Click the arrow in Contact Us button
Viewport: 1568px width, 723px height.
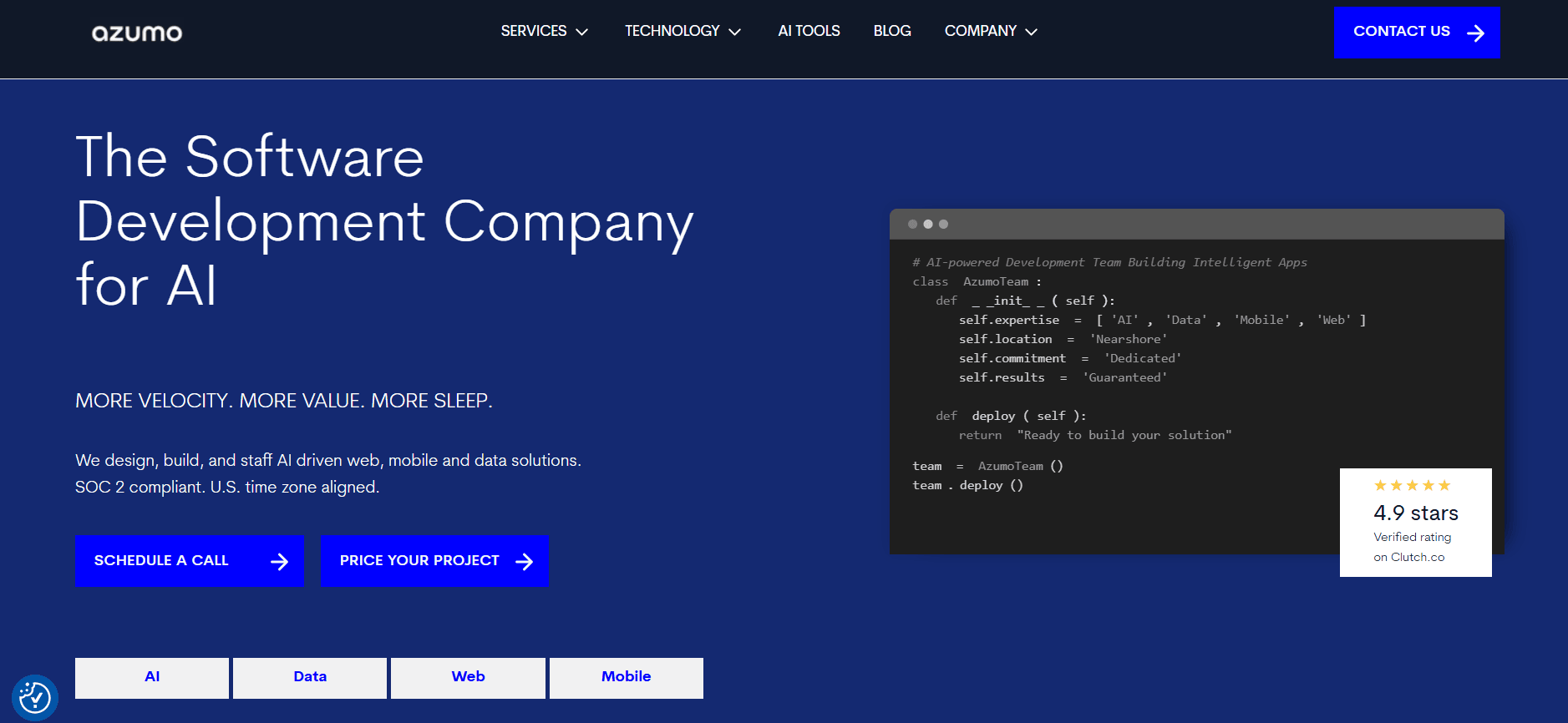[x=1475, y=33]
